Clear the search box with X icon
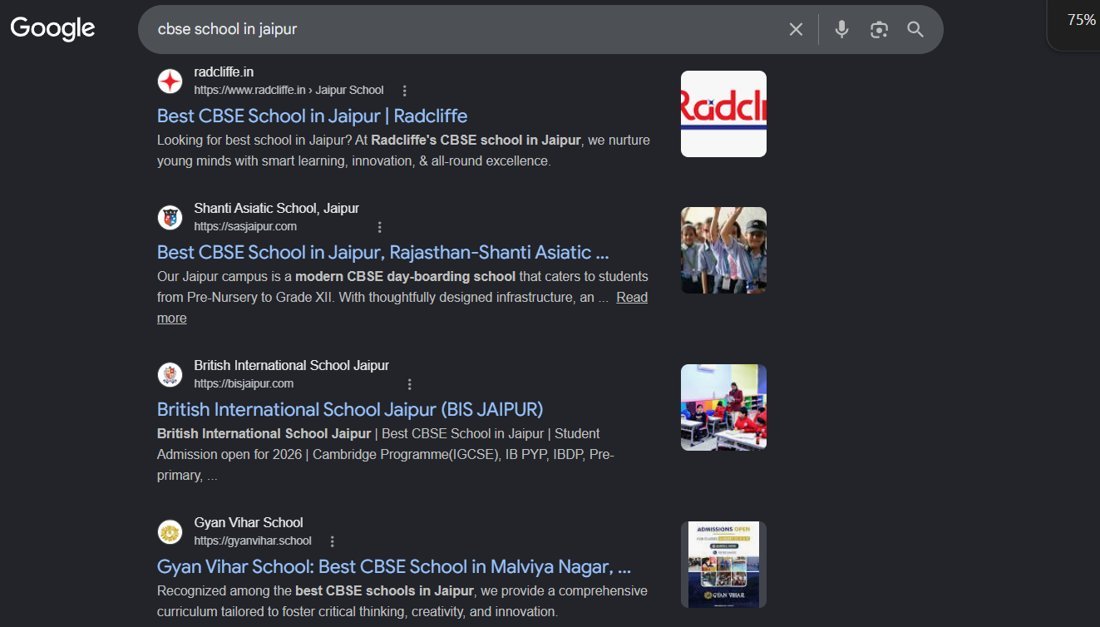Viewport: 1100px width, 627px height. pos(796,29)
